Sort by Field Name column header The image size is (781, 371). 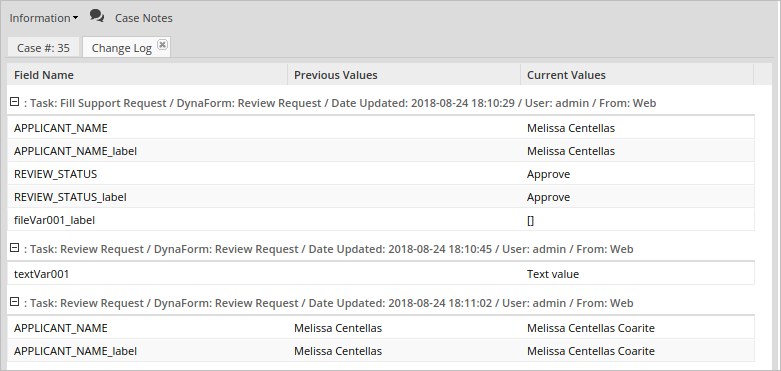coord(147,75)
